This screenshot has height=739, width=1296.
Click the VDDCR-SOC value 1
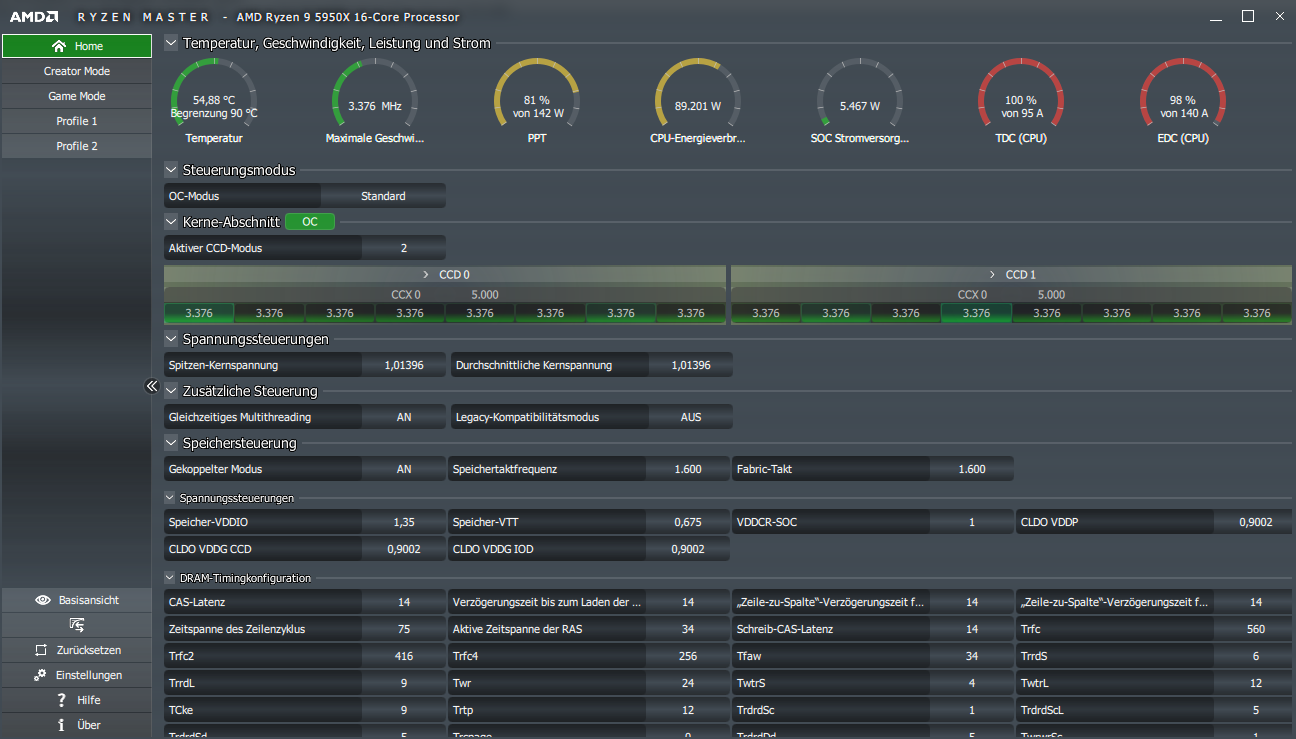[x=972, y=522]
